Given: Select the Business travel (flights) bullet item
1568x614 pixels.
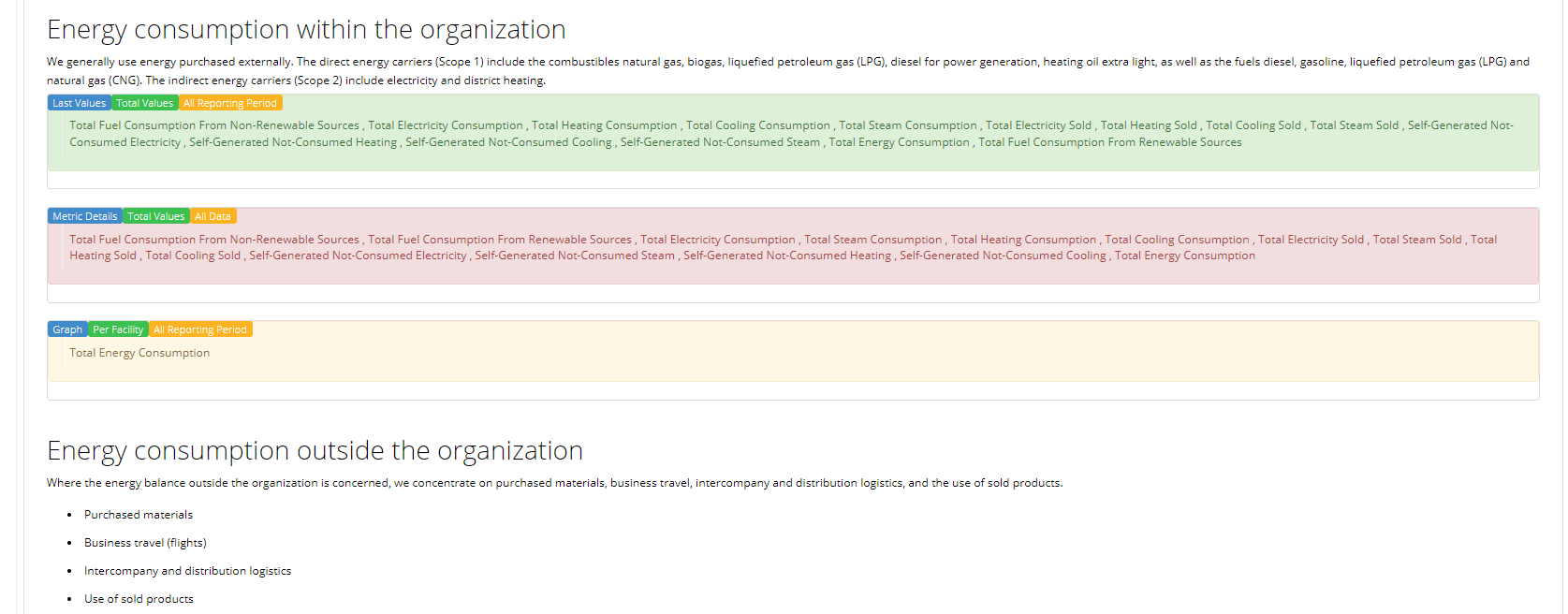Looking at the screenshot, I should (x=145, y=543).
